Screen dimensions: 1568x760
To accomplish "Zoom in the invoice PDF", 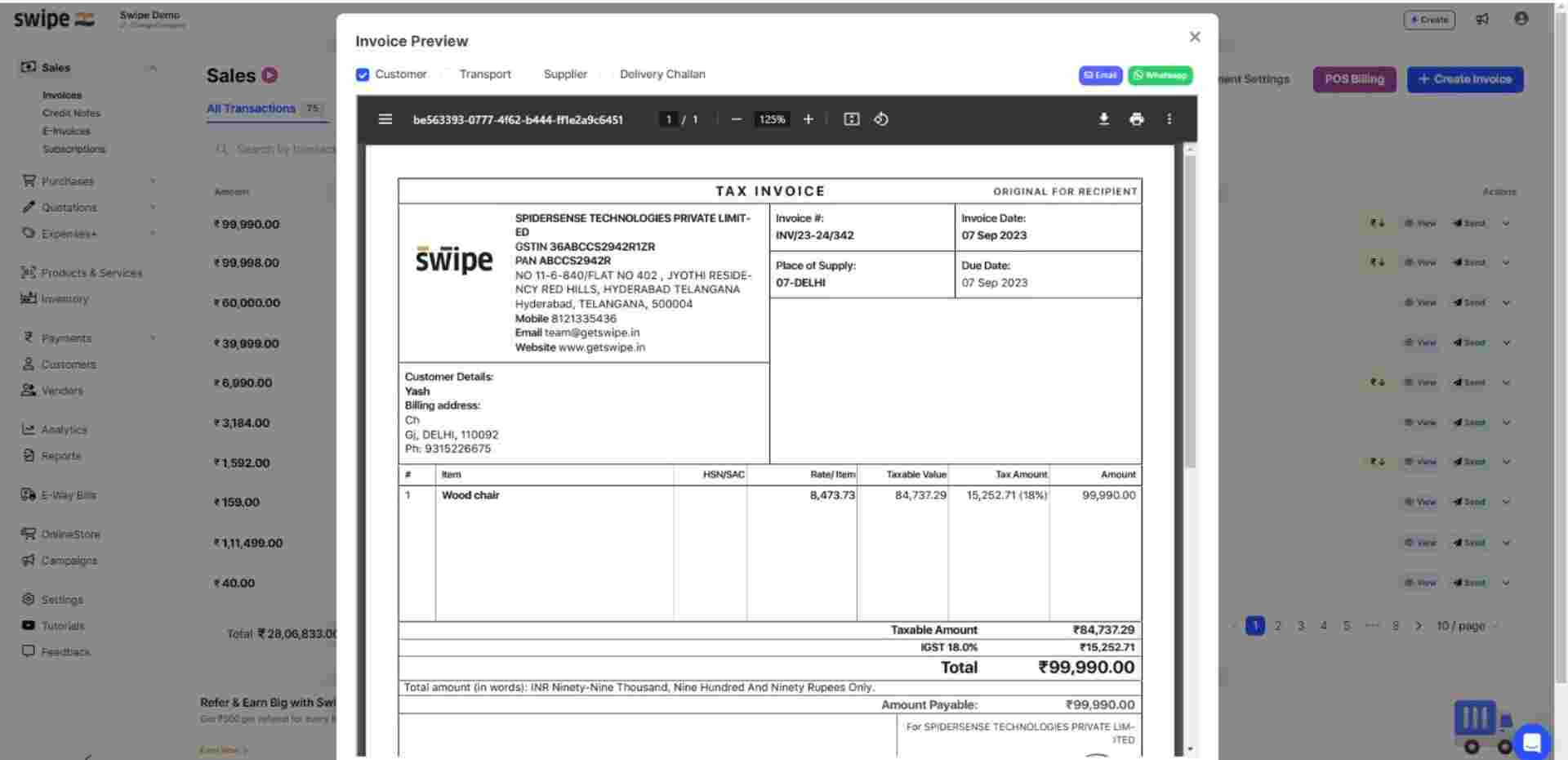I will (808, 119).
